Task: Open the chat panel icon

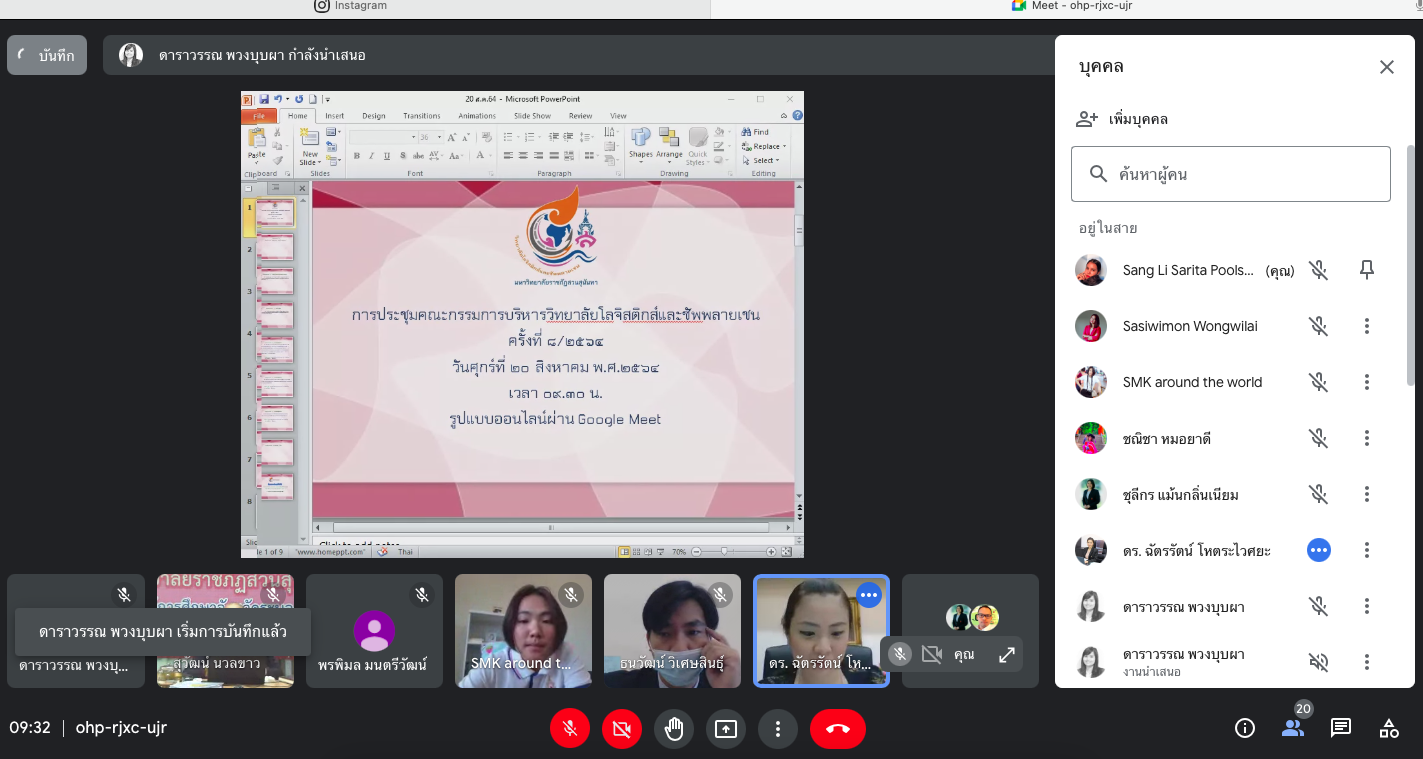Action: (x=1341, y=728)
